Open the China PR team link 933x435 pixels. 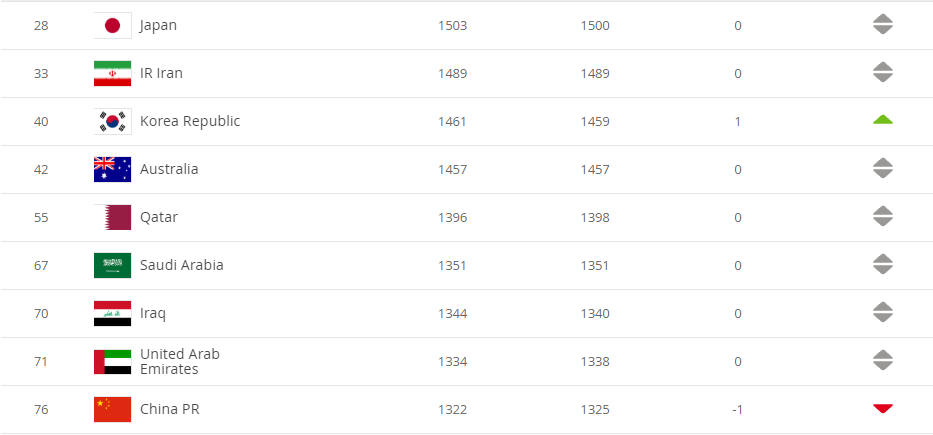(170, 409)
